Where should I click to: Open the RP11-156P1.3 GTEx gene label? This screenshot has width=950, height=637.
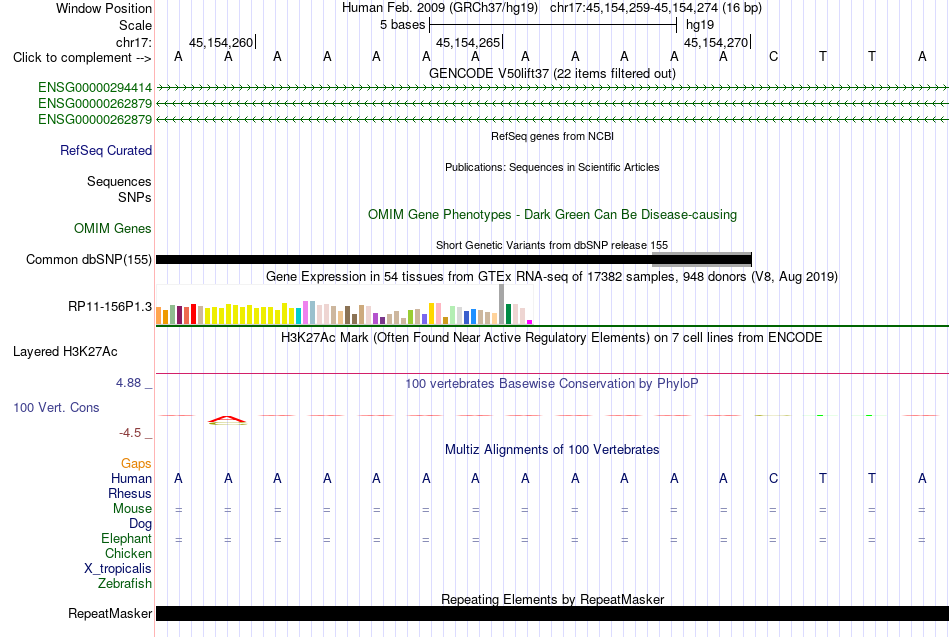coord(110,307)
